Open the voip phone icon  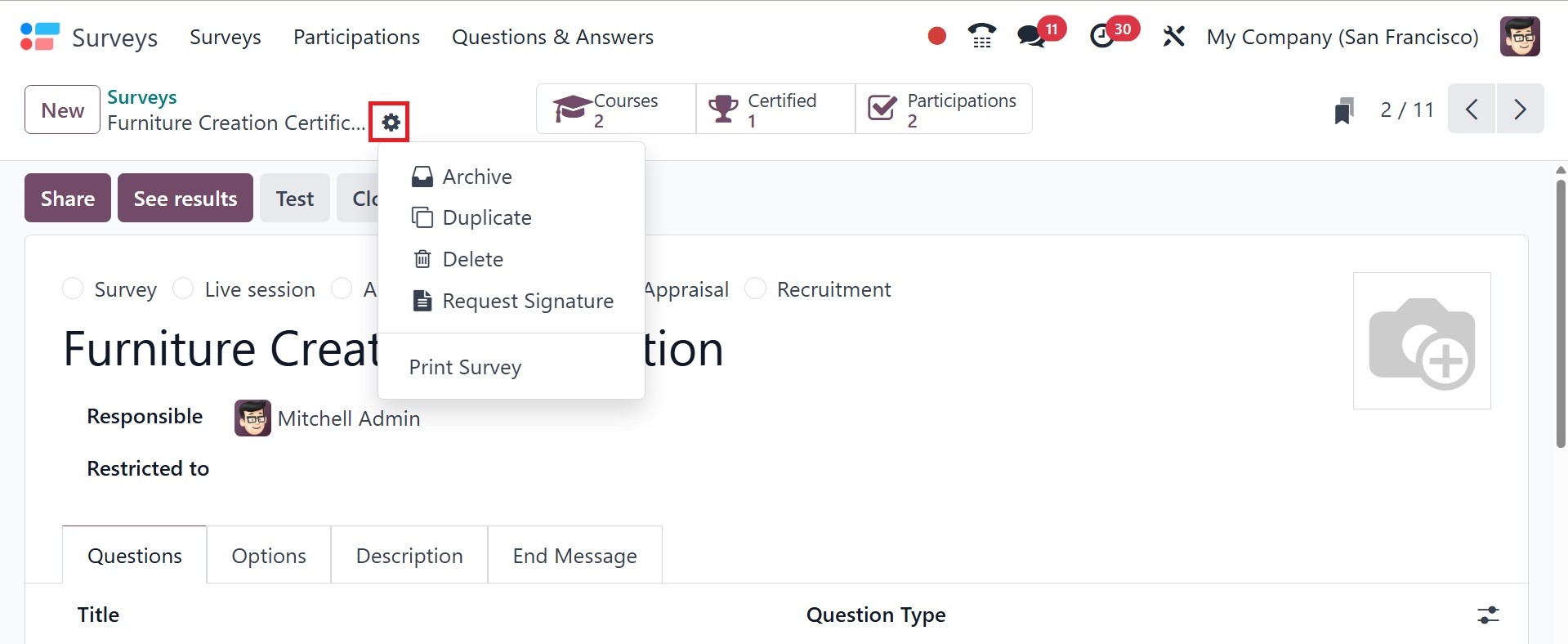click(981, 37)
